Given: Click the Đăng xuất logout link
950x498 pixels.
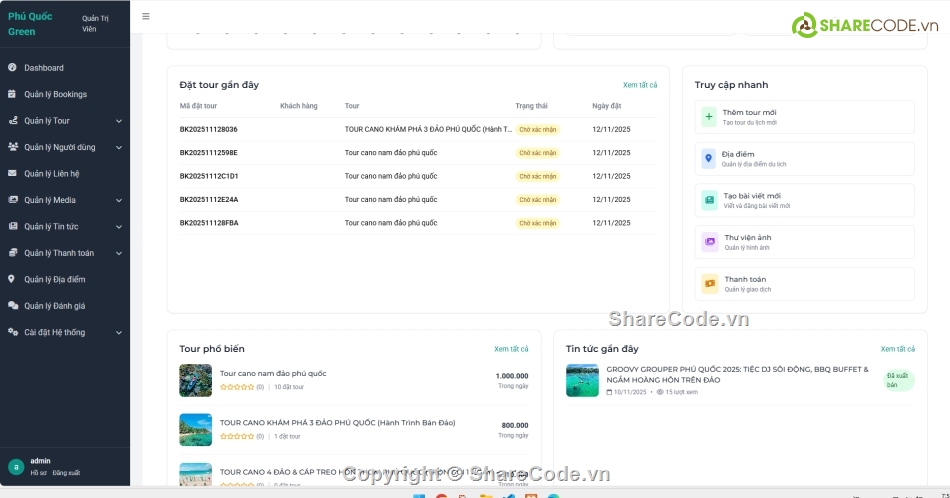Looking at the screenshot, I should pos(66,473).
